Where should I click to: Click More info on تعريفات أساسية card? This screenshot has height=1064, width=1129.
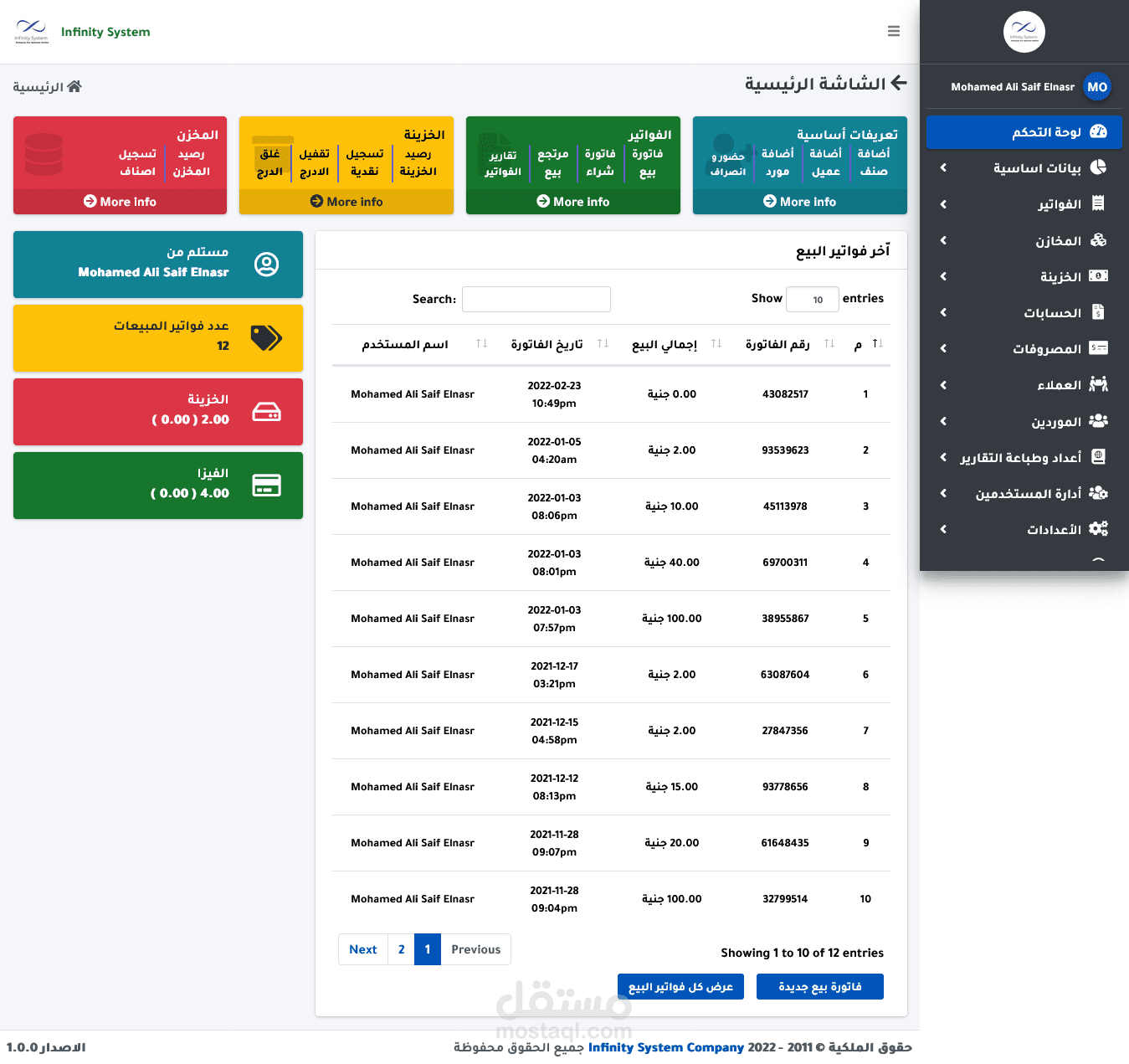(800, 202)
